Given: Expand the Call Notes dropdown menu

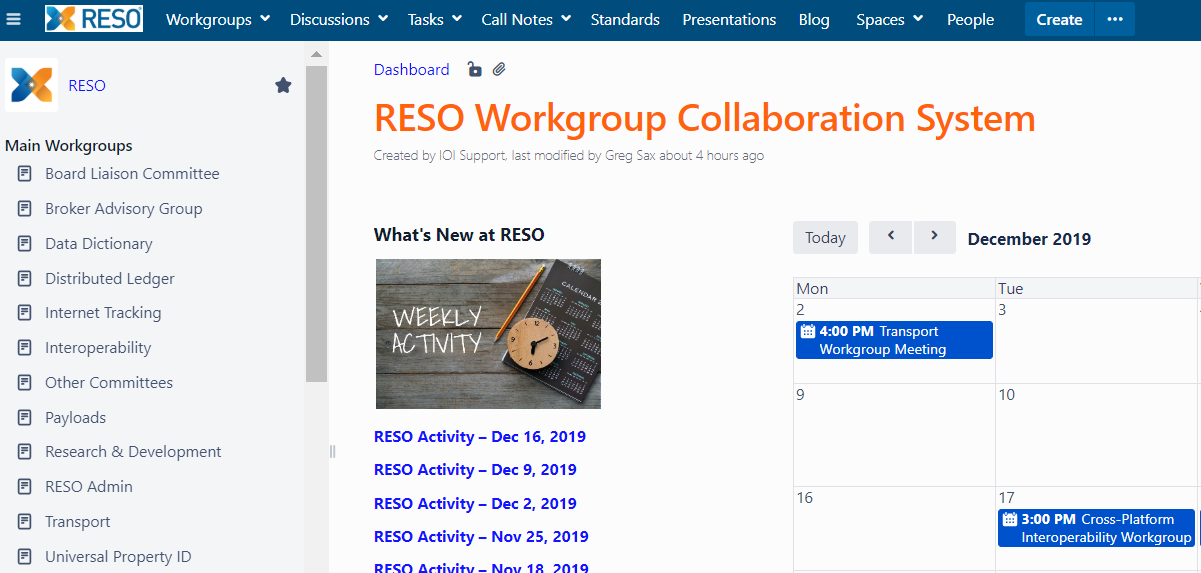Looking at the screenshot, I should [526, 19].
